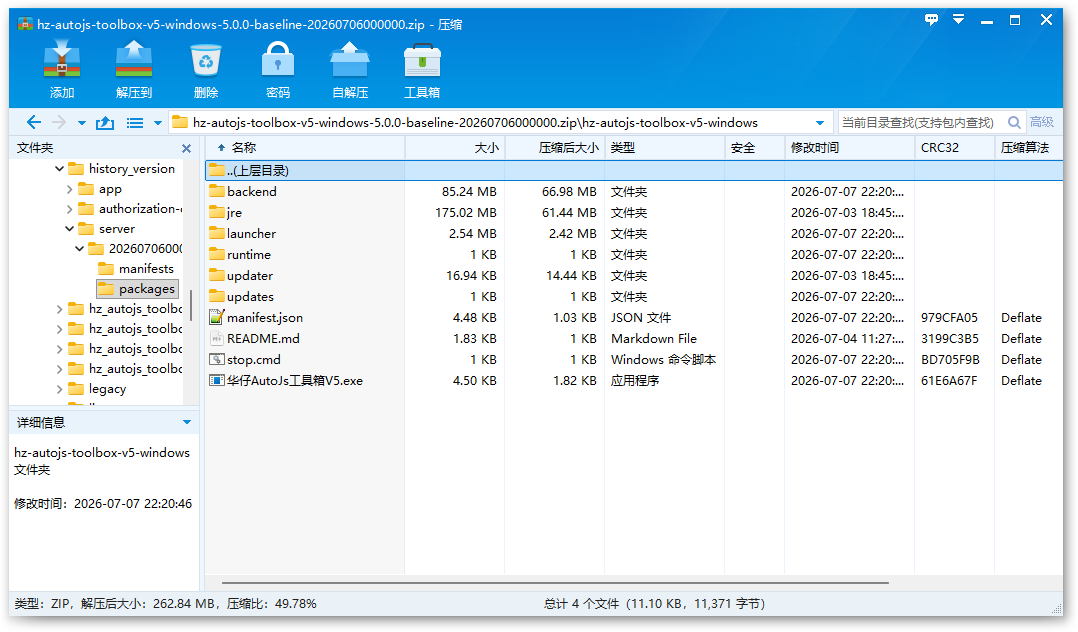Screen dimensions: 1078x632
Task: Click the window resize grip icon
Action: pos(1057,609)
